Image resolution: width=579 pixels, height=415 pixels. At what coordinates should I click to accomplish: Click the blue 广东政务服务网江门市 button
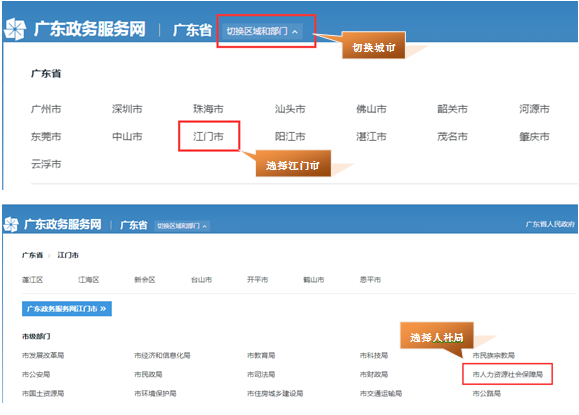pyautogui.click(x=67, y=309)
